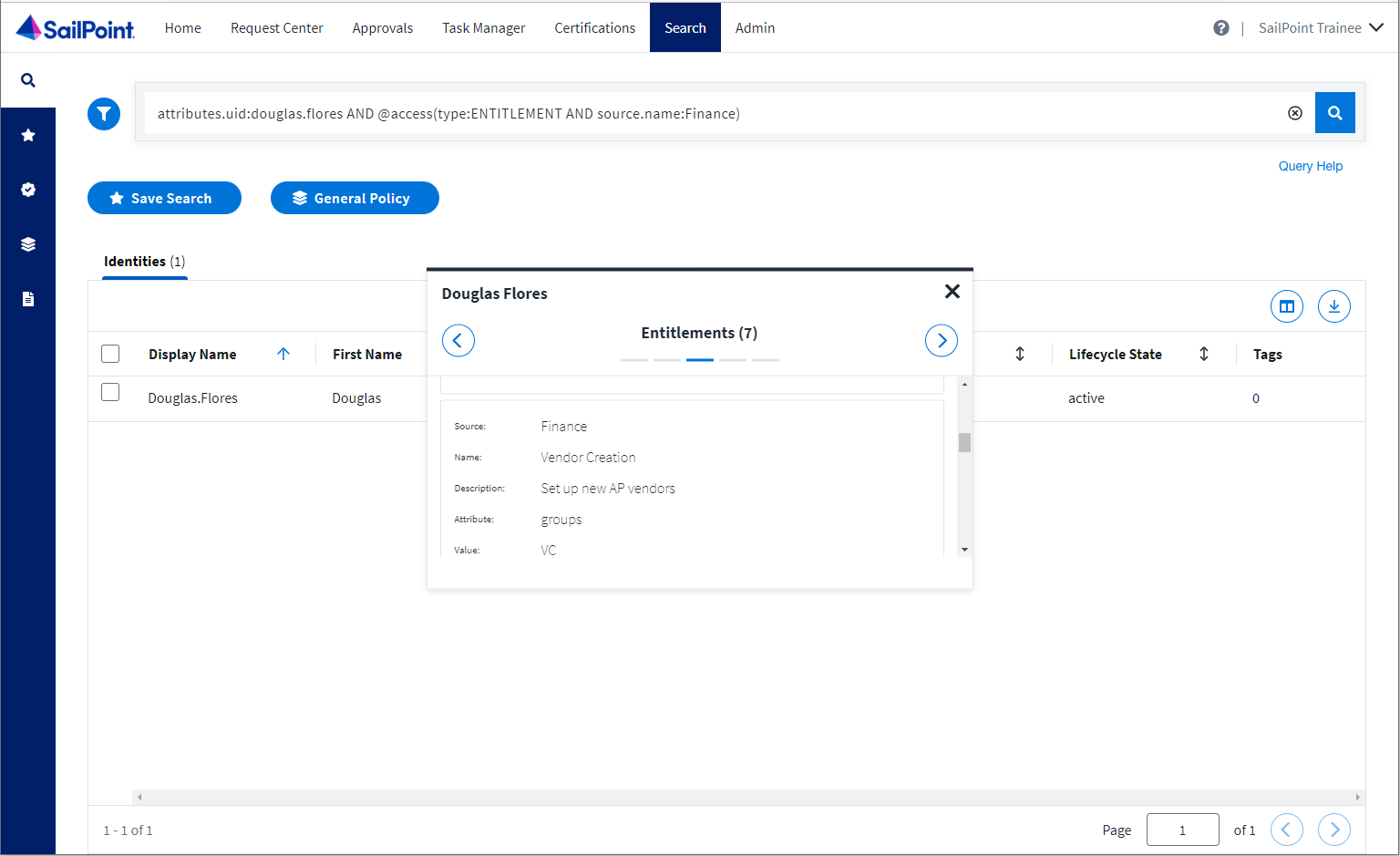Open the Query Help link
This screenshot has width=1400, height=856.
pos(1310,166)
